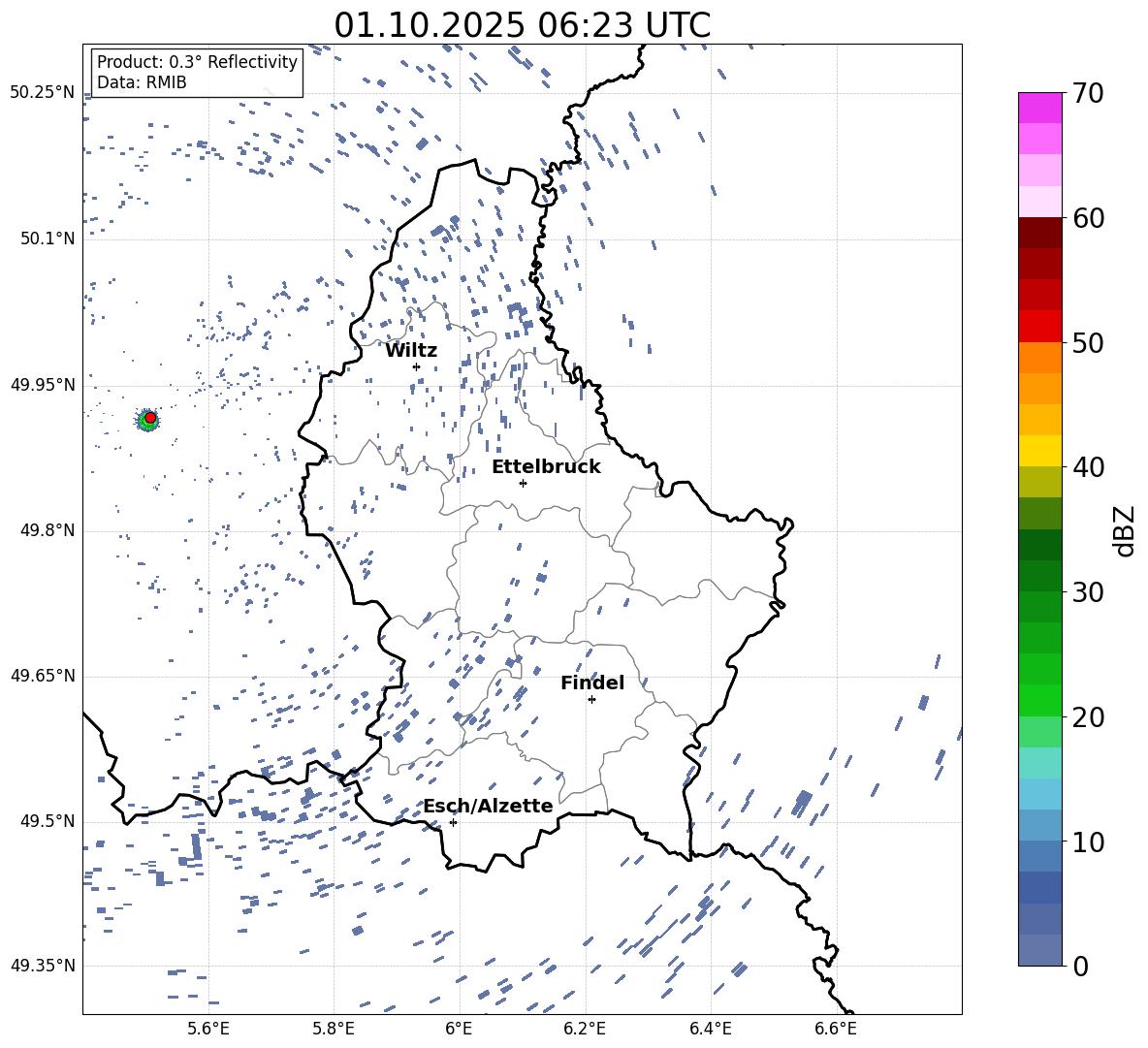Click the colorbar tick value 50
The width and height of the screenshot is (1148, 1048).
(1088, 342)
